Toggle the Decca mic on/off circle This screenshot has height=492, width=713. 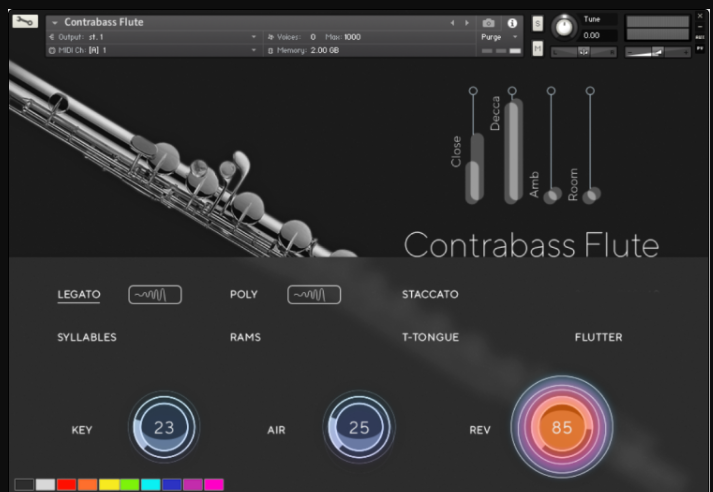512,91
